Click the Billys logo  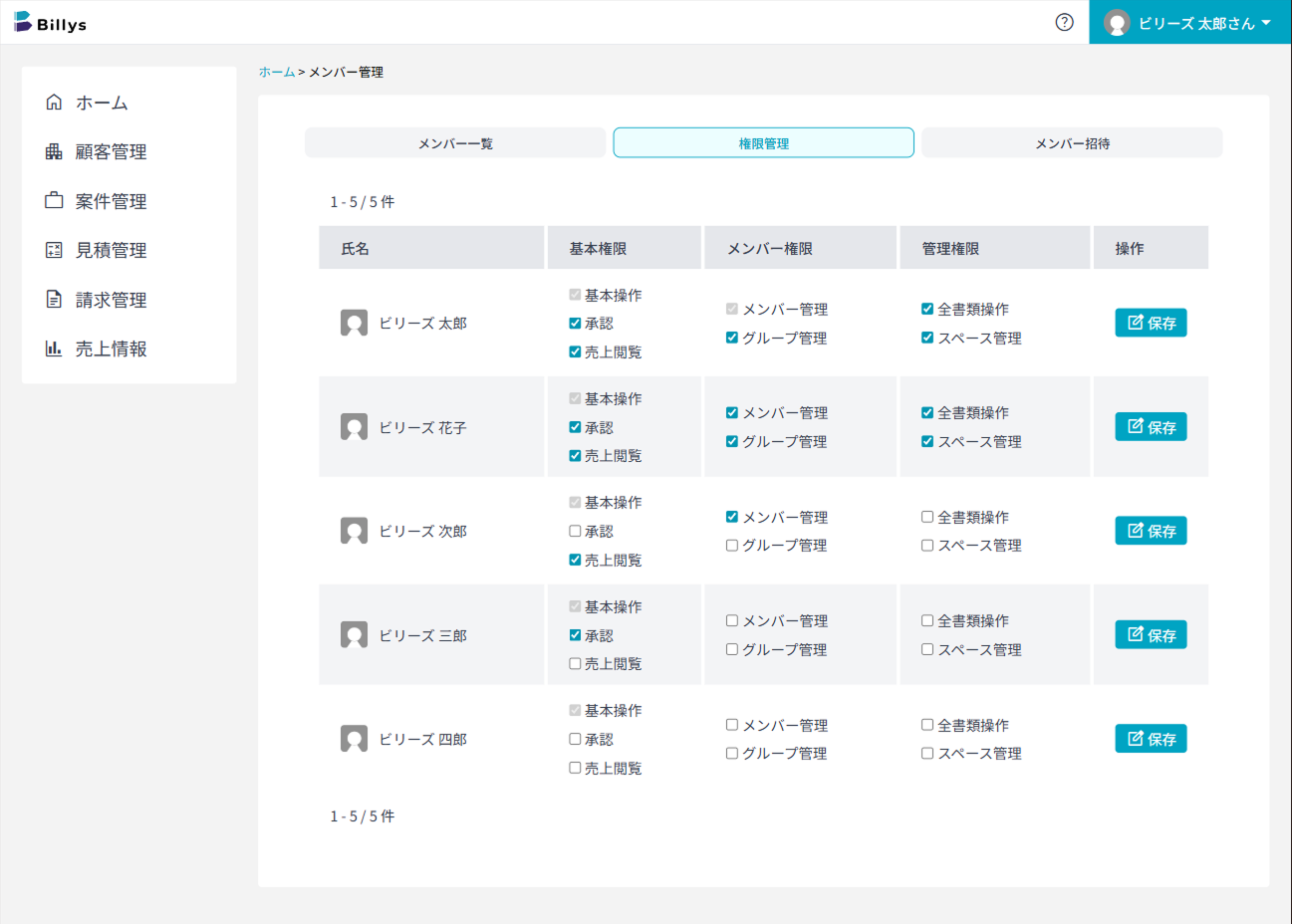(x=50, y=22)
